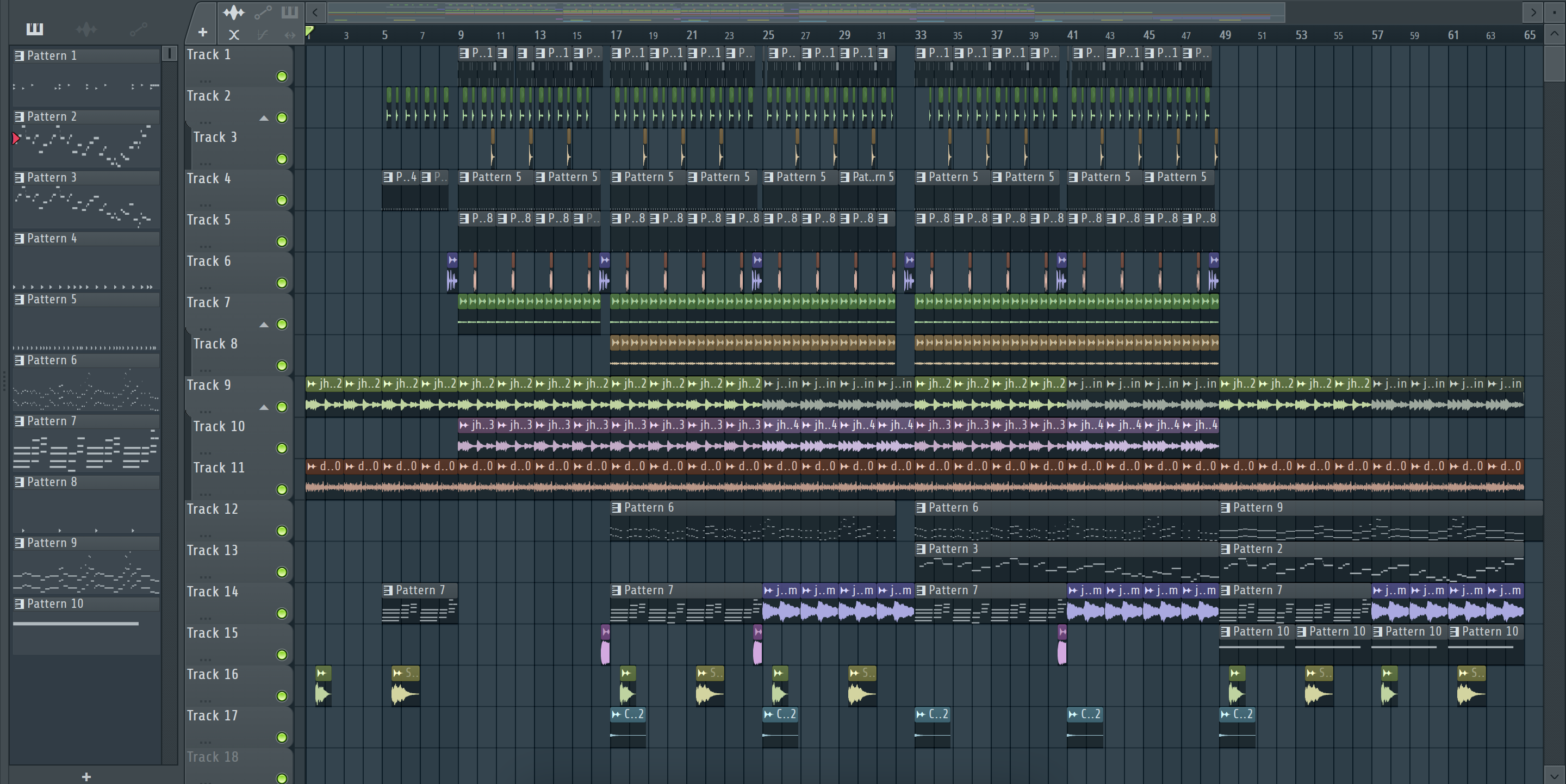Show patterns in the picker panel
The width and height of the screenshot is (1566, 784).
[x=35, y=29]
